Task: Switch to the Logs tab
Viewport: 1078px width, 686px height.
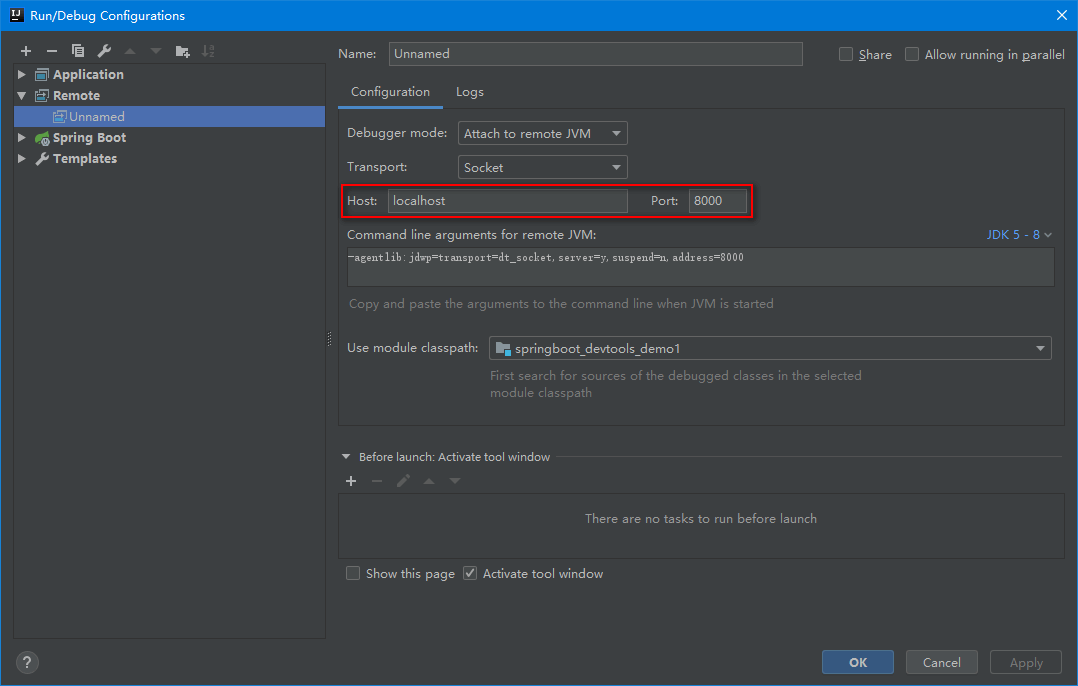Action: (469, 92)
